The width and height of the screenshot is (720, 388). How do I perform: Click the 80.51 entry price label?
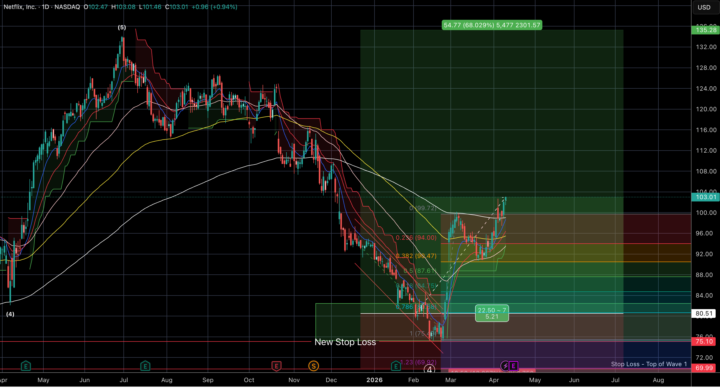(x=704, y=314)
